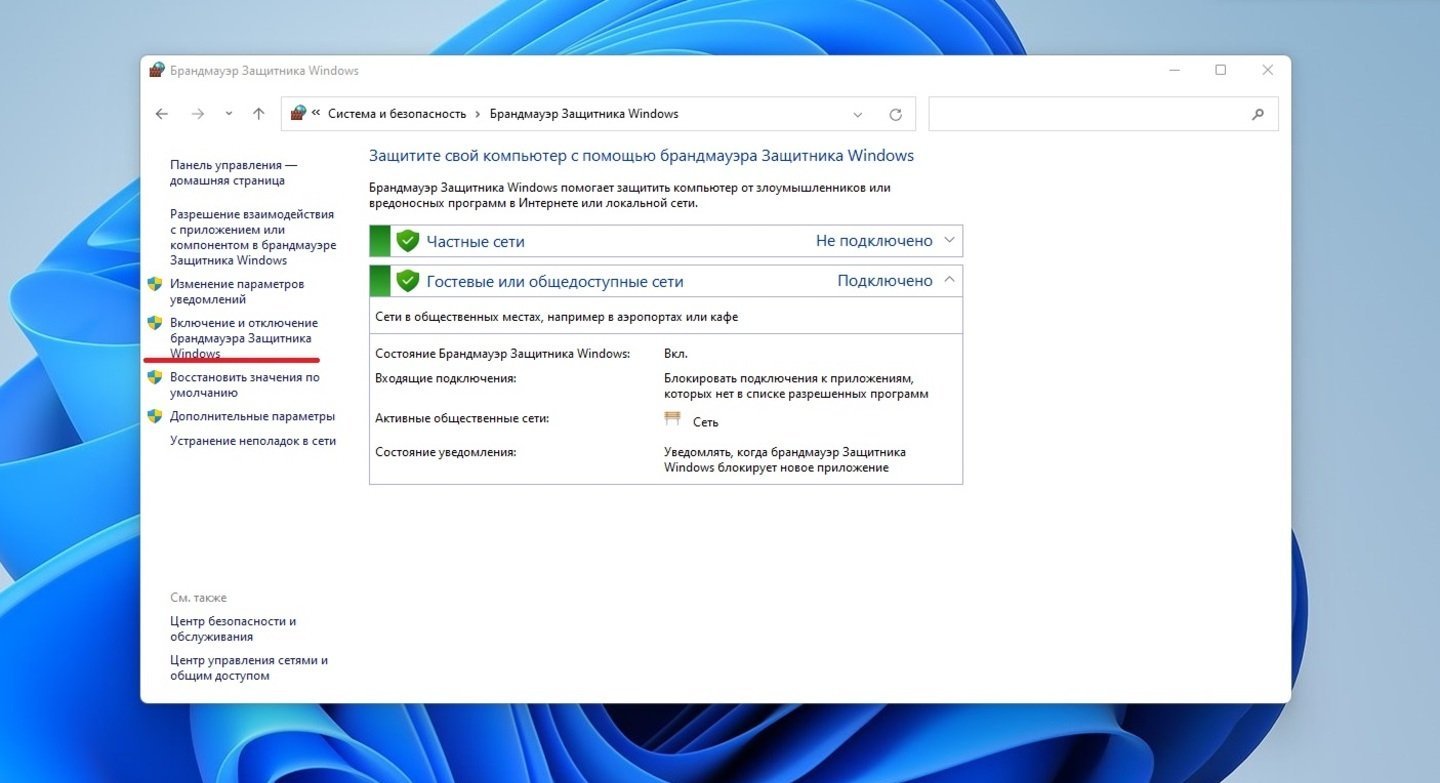Click 'Входящие подключения:' label
This screenshot has width=1440, height=783.
pyautogui.click(x=446, y=379)
